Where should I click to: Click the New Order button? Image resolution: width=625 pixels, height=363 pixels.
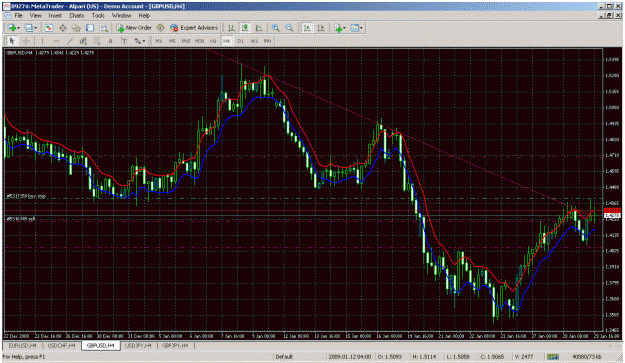(134, 28)
